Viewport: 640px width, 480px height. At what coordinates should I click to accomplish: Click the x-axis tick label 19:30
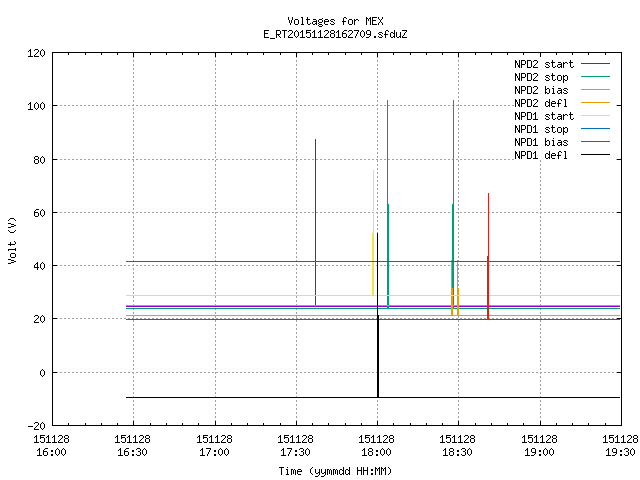tap(620, 452)
